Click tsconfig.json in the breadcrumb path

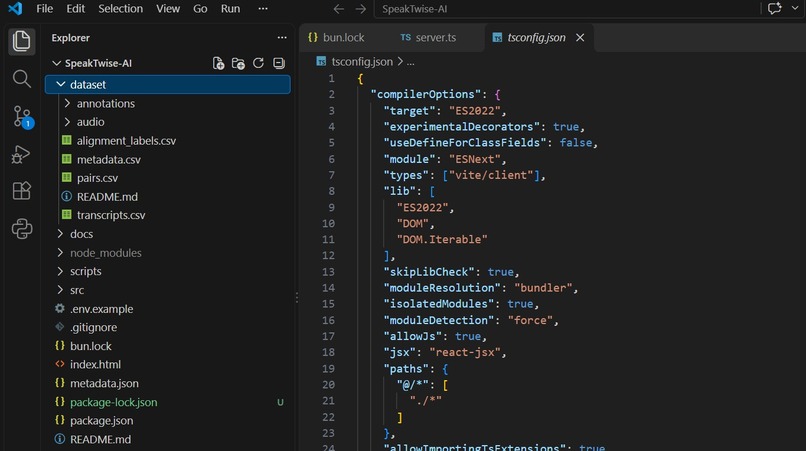[x=362, y=62]
